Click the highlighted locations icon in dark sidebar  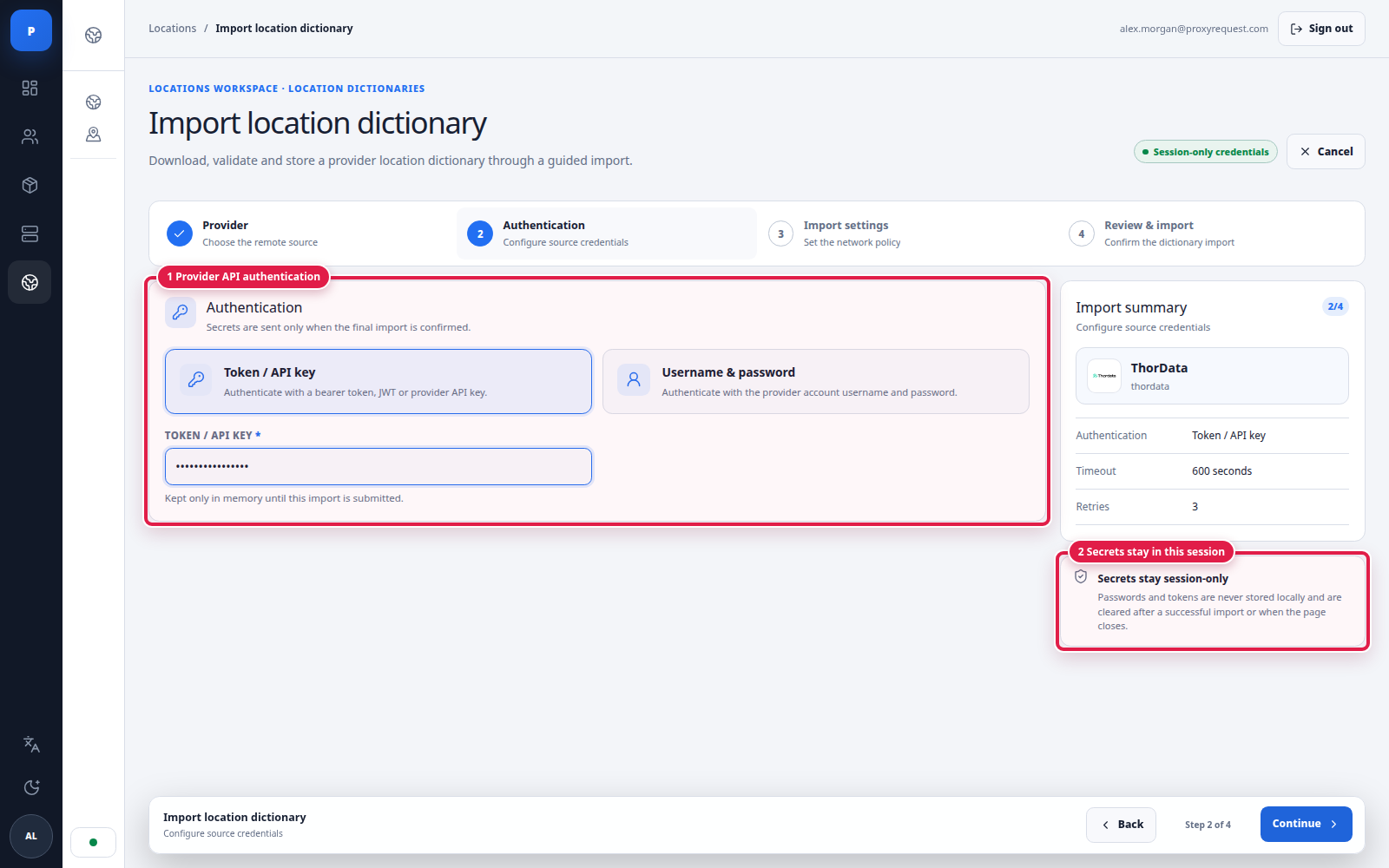30,282
